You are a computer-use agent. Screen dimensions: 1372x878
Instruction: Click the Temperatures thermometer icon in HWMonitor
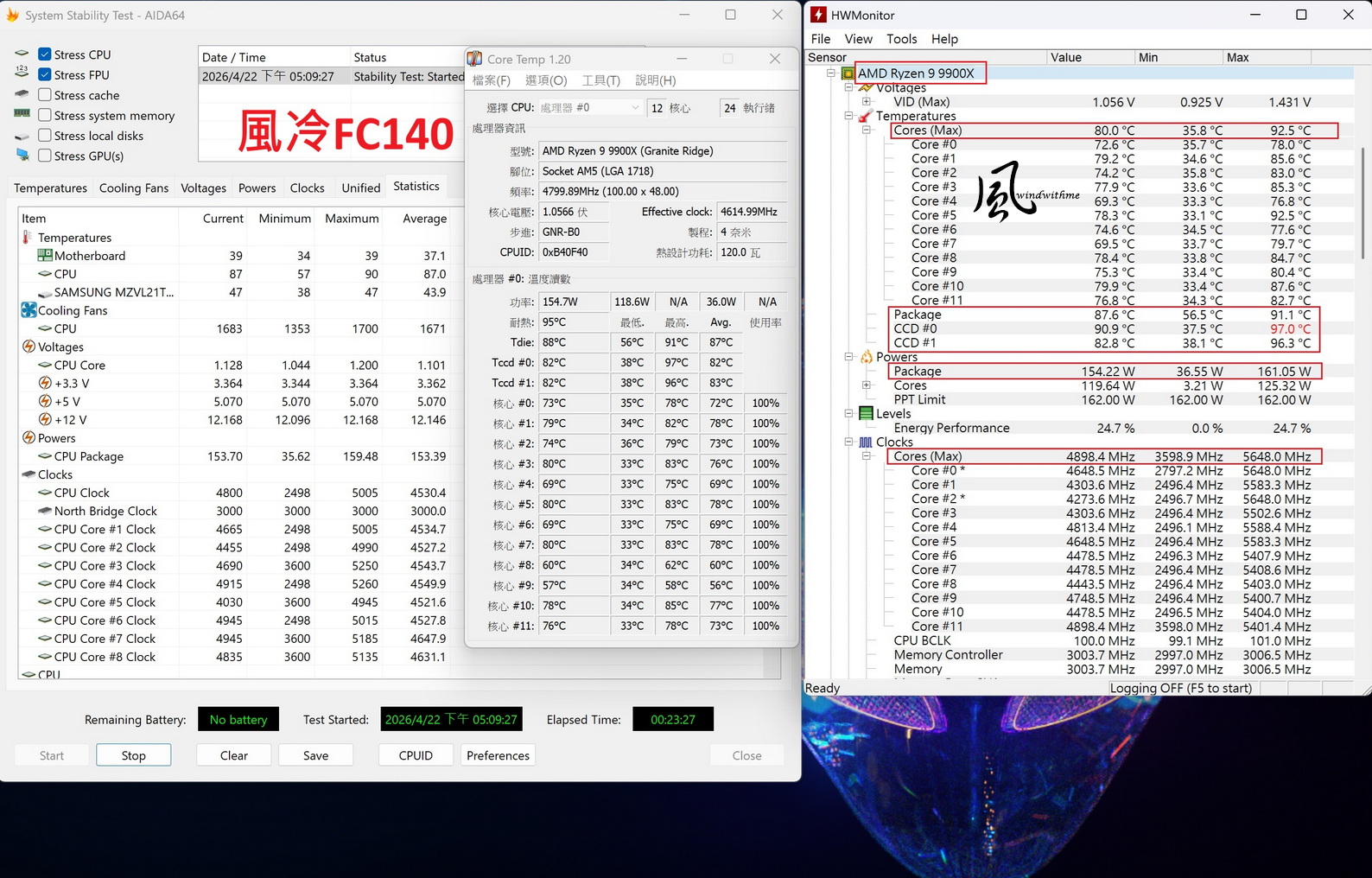point(866,116)
